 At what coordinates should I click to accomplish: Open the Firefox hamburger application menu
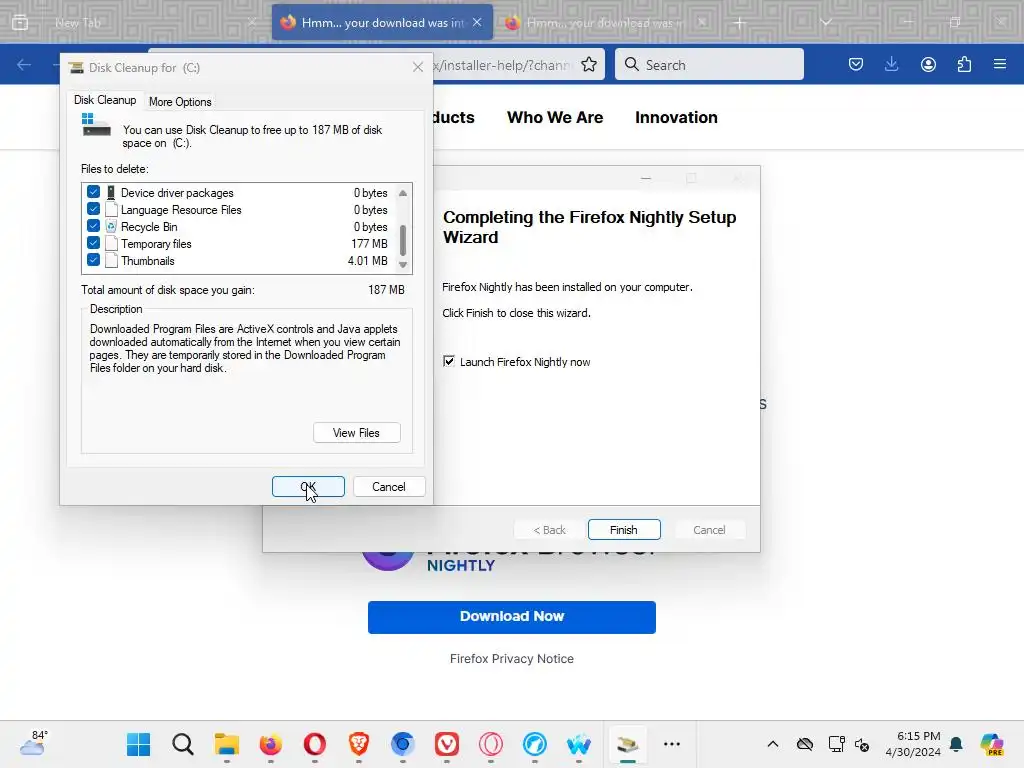click(1000, 65)
